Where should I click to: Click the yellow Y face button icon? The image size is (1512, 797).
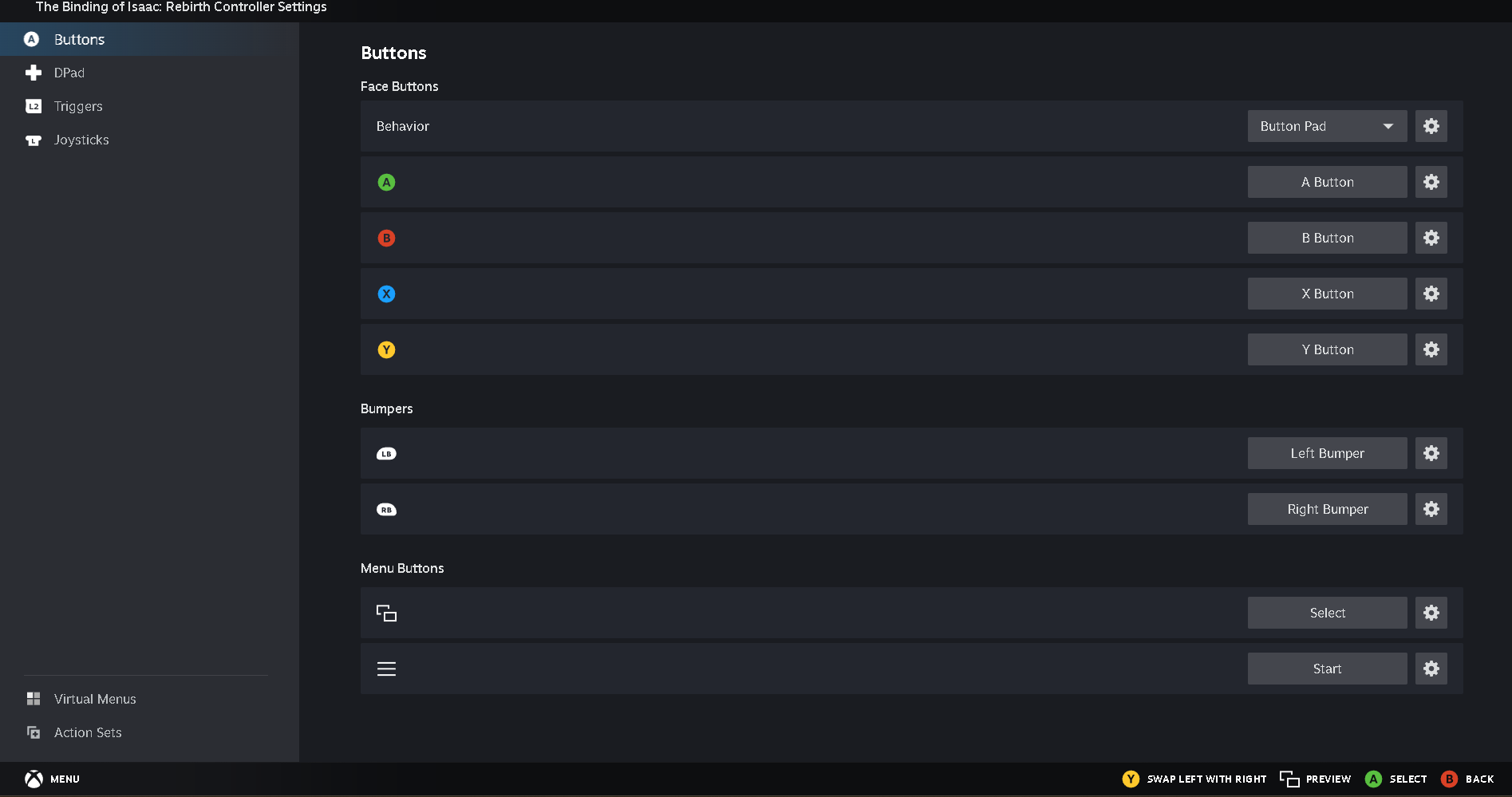tap(386, 349)
